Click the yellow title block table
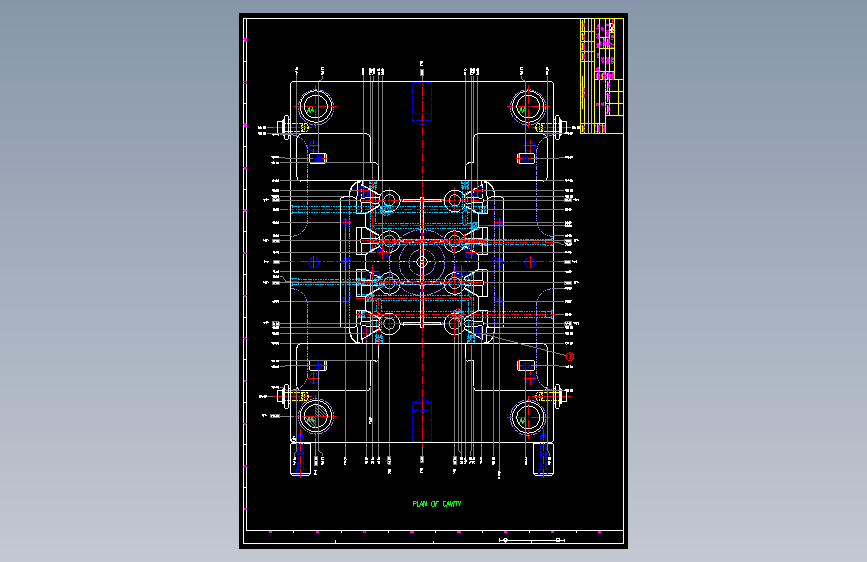The height and width of the screenshot is (562, 867). point(602,76)
